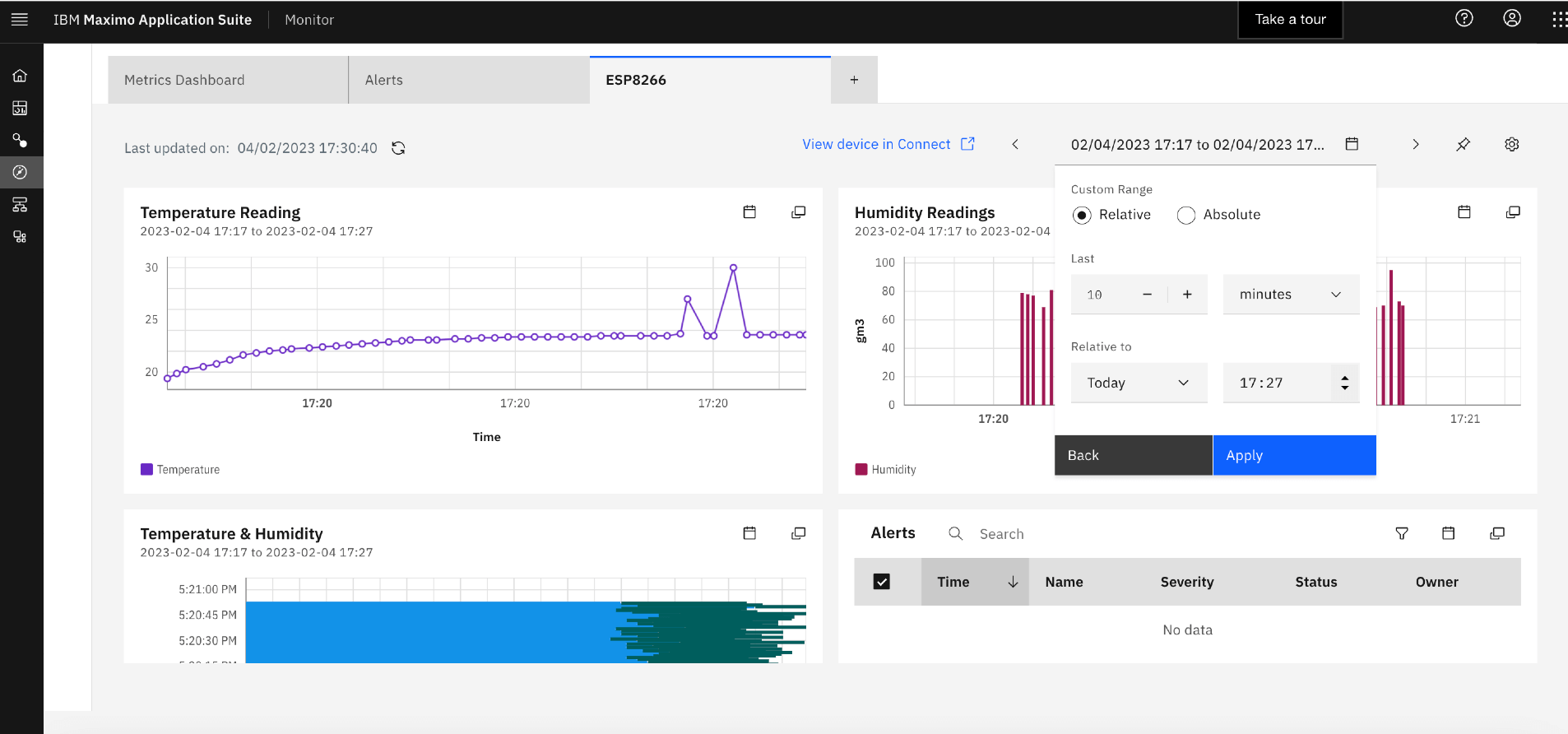Open the Alerts table filter icon
1568x734 pixels.
coord(1402,533)
